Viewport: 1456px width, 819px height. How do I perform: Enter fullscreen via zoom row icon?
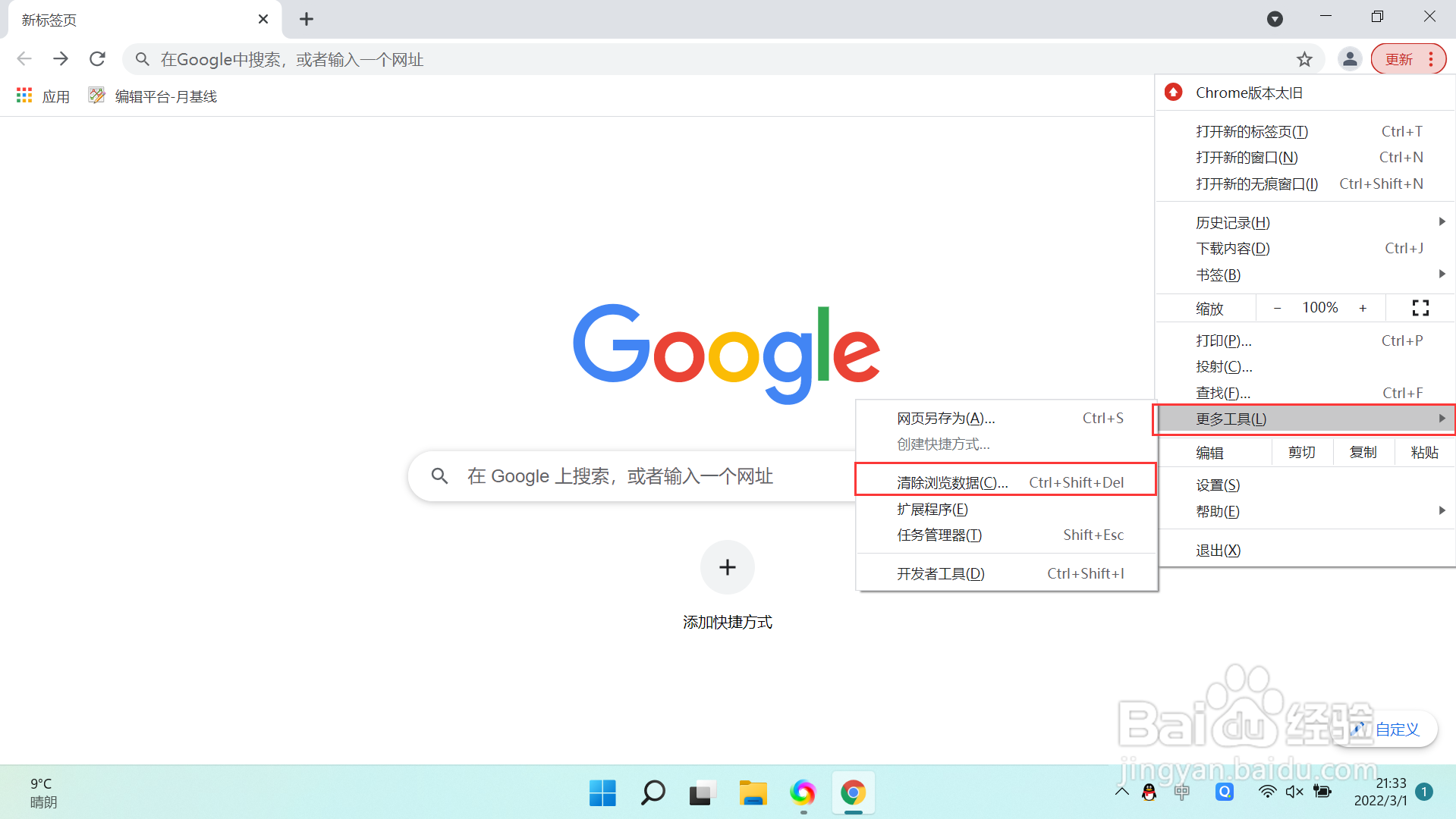(x=1420, y=308)
